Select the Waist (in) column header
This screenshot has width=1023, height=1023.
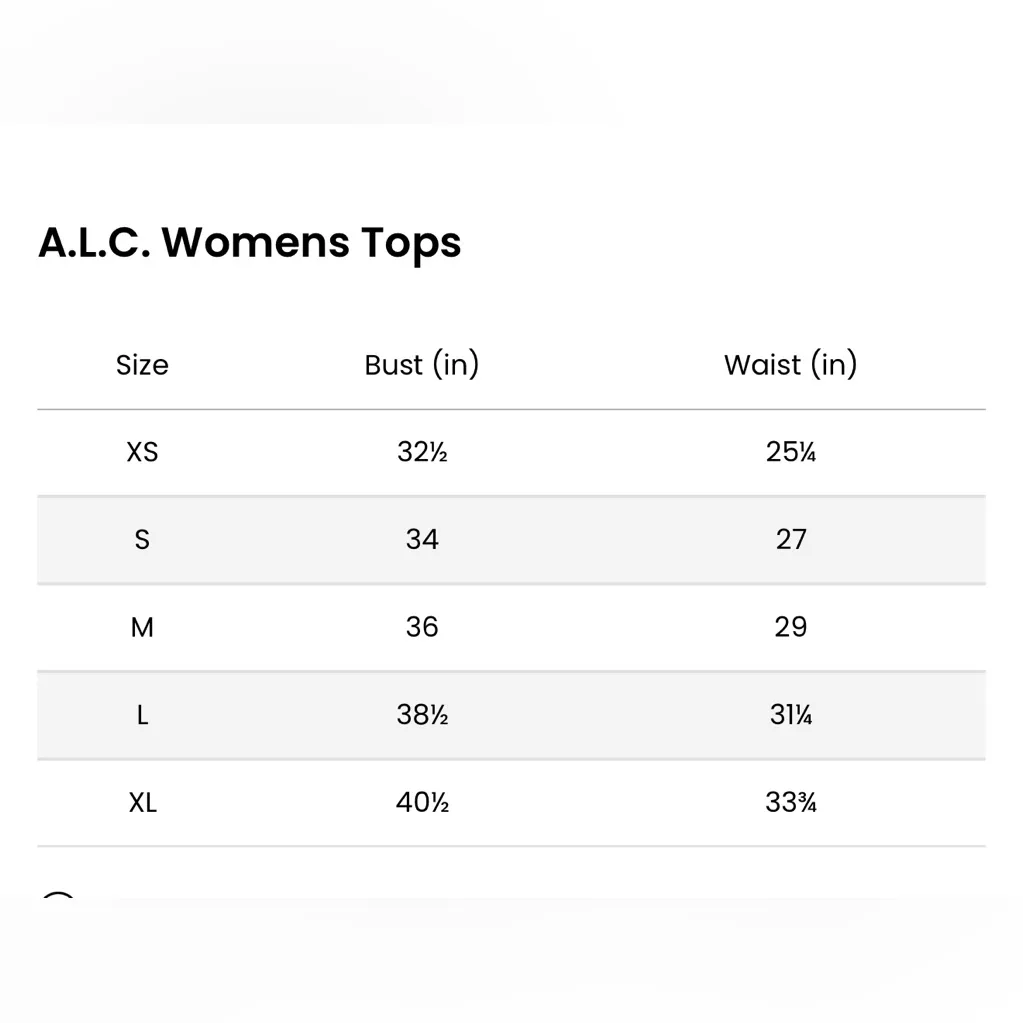(790, 365)
